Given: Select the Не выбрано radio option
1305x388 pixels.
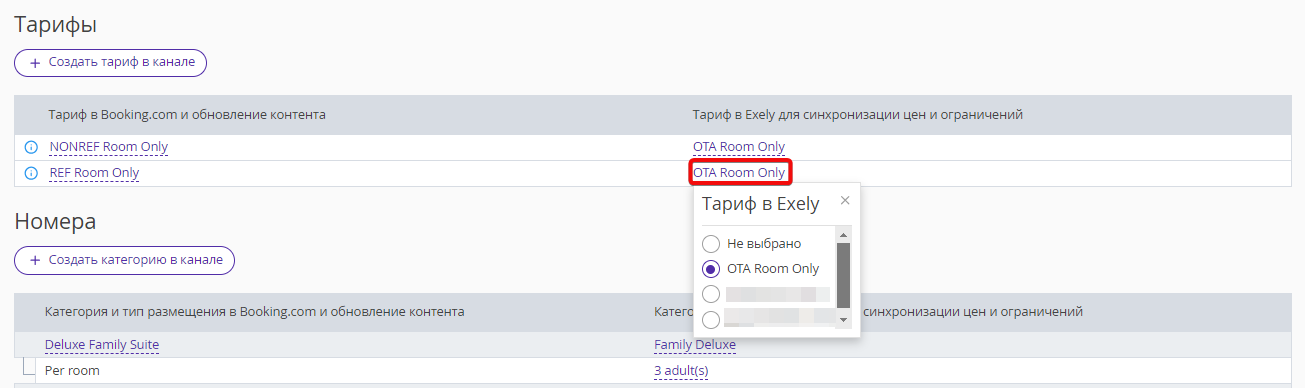Looking at the screenshot, I should click(710, 243).
